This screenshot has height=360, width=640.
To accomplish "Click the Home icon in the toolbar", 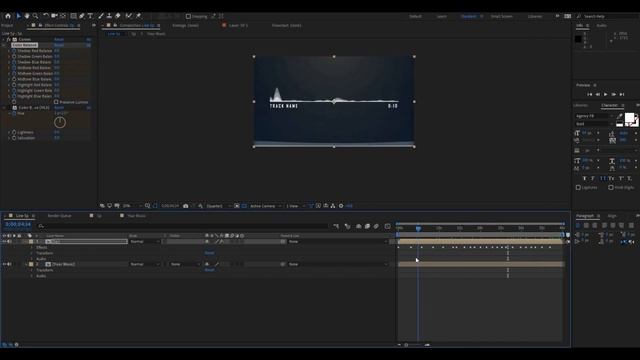I will tap(8, 16).
